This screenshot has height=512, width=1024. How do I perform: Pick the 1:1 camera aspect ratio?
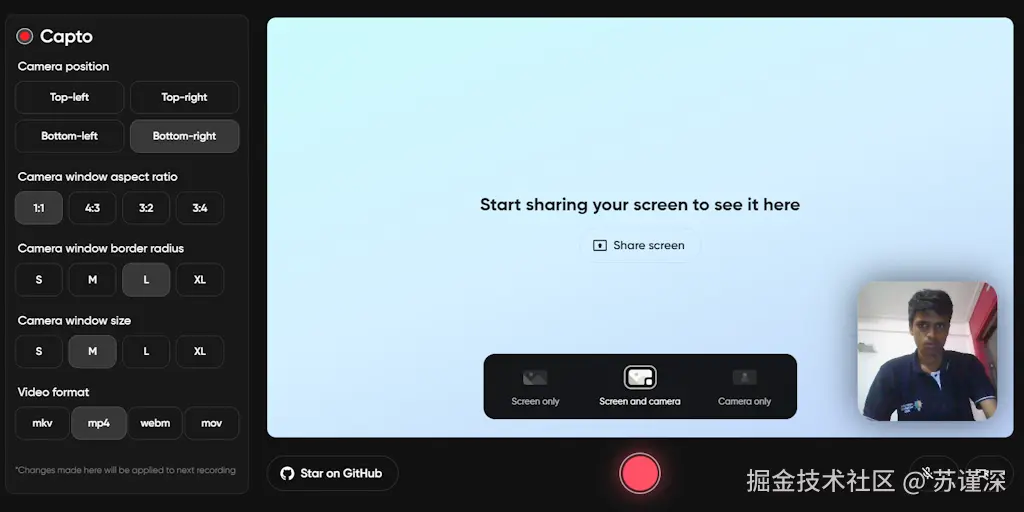pos(39,208)
